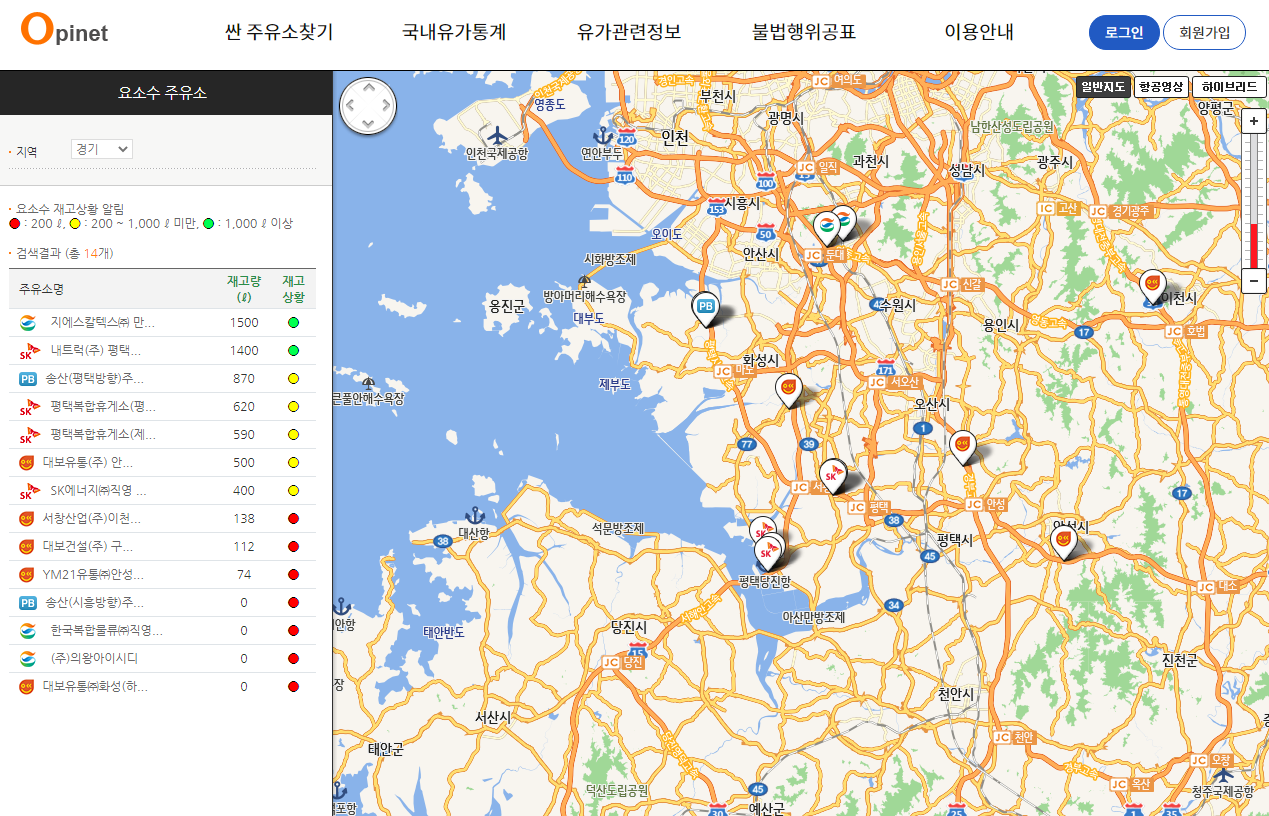Click the 회원가입 button
This screenshot has width=1269, height=816.
click(x=1204, y=32)
